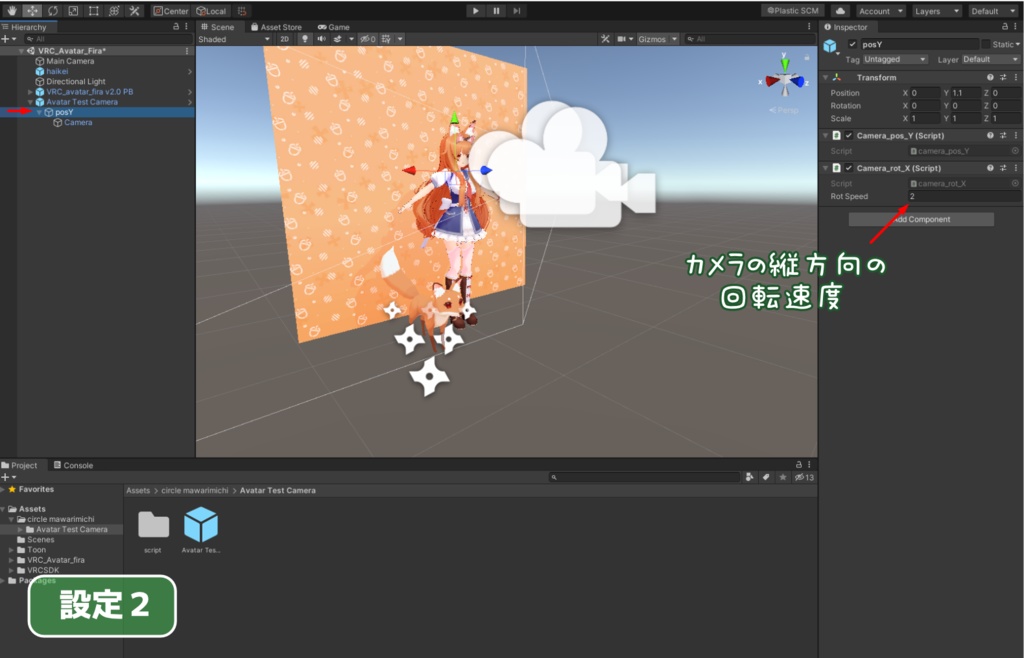Enable the Static checkbox for posY

click(986, 44)
